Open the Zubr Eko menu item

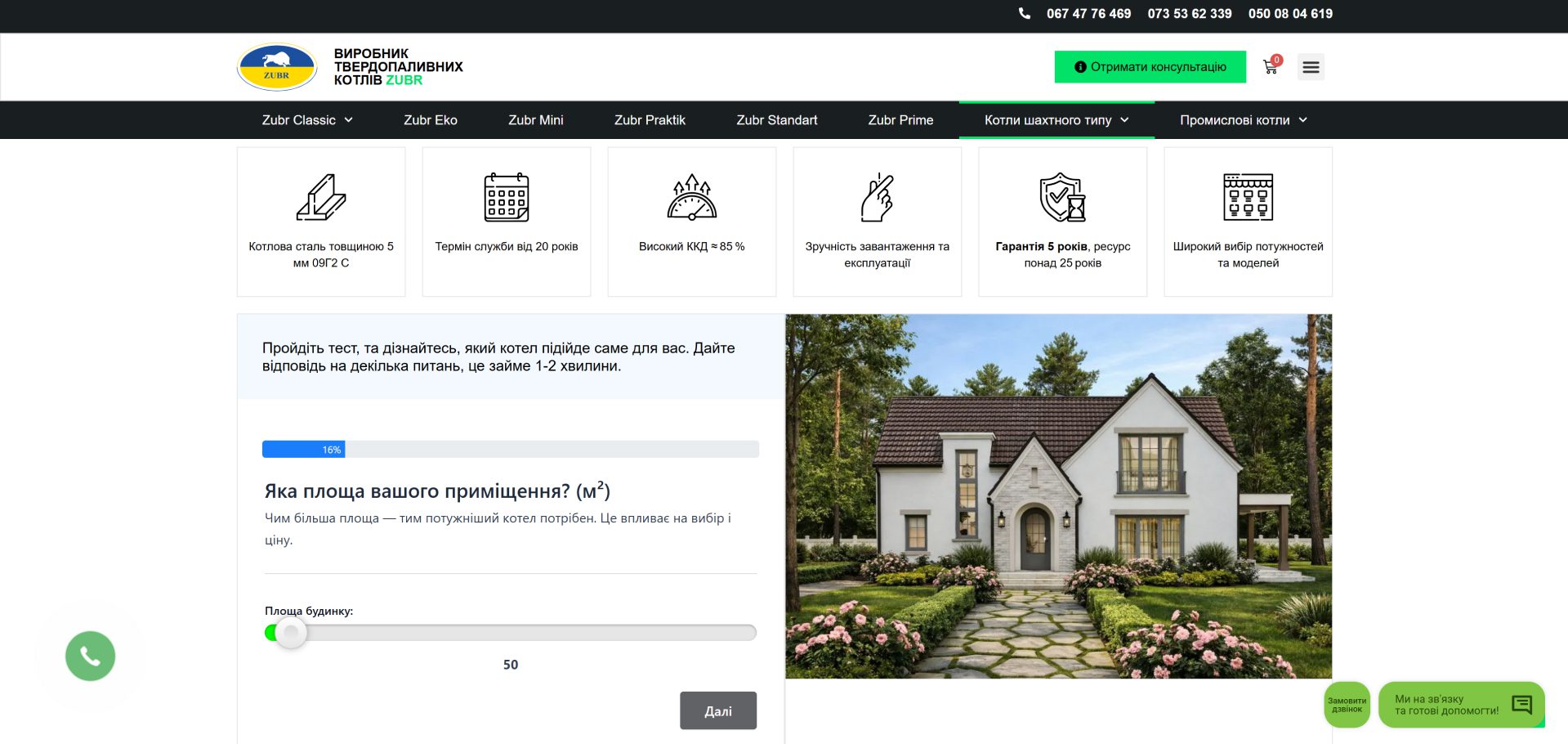click(431, 120)
